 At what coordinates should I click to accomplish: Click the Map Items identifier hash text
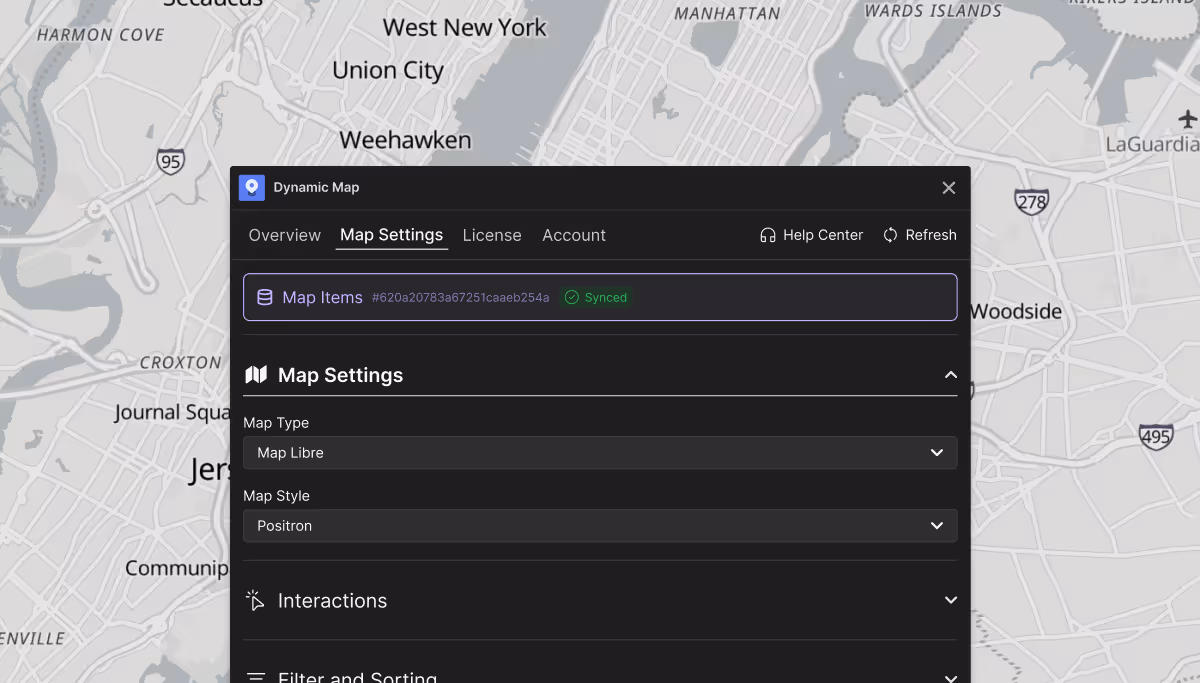coord(459,297)
